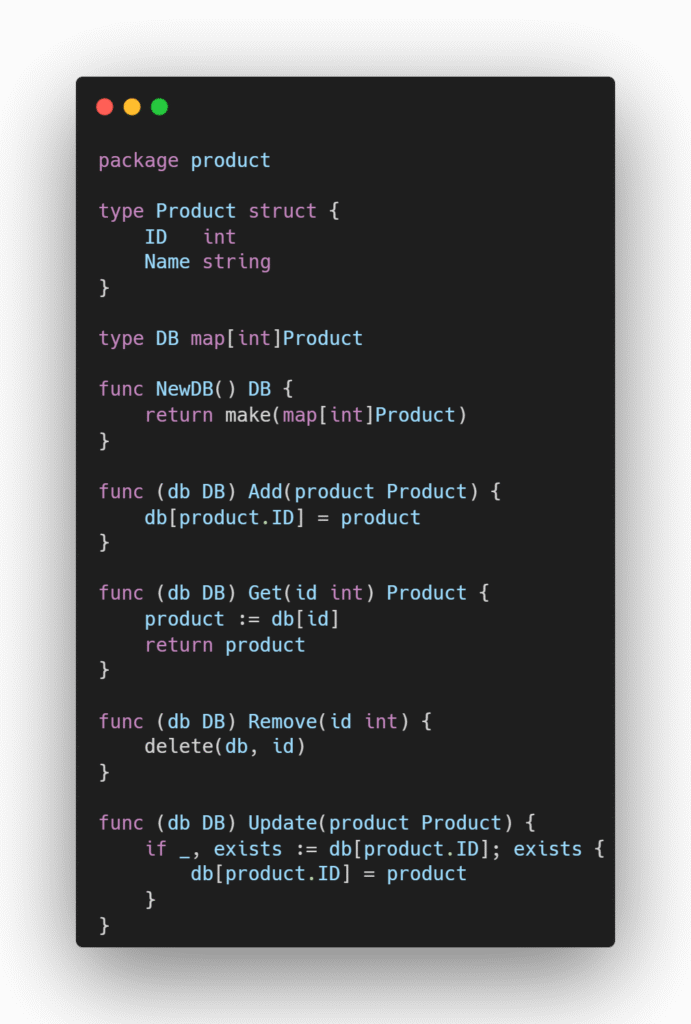The height and width of the screenshot is (1024, 691).
Task: Click the 'map' keyword in the DB type line
Action: pyautogui.click(x=207, y=338)
